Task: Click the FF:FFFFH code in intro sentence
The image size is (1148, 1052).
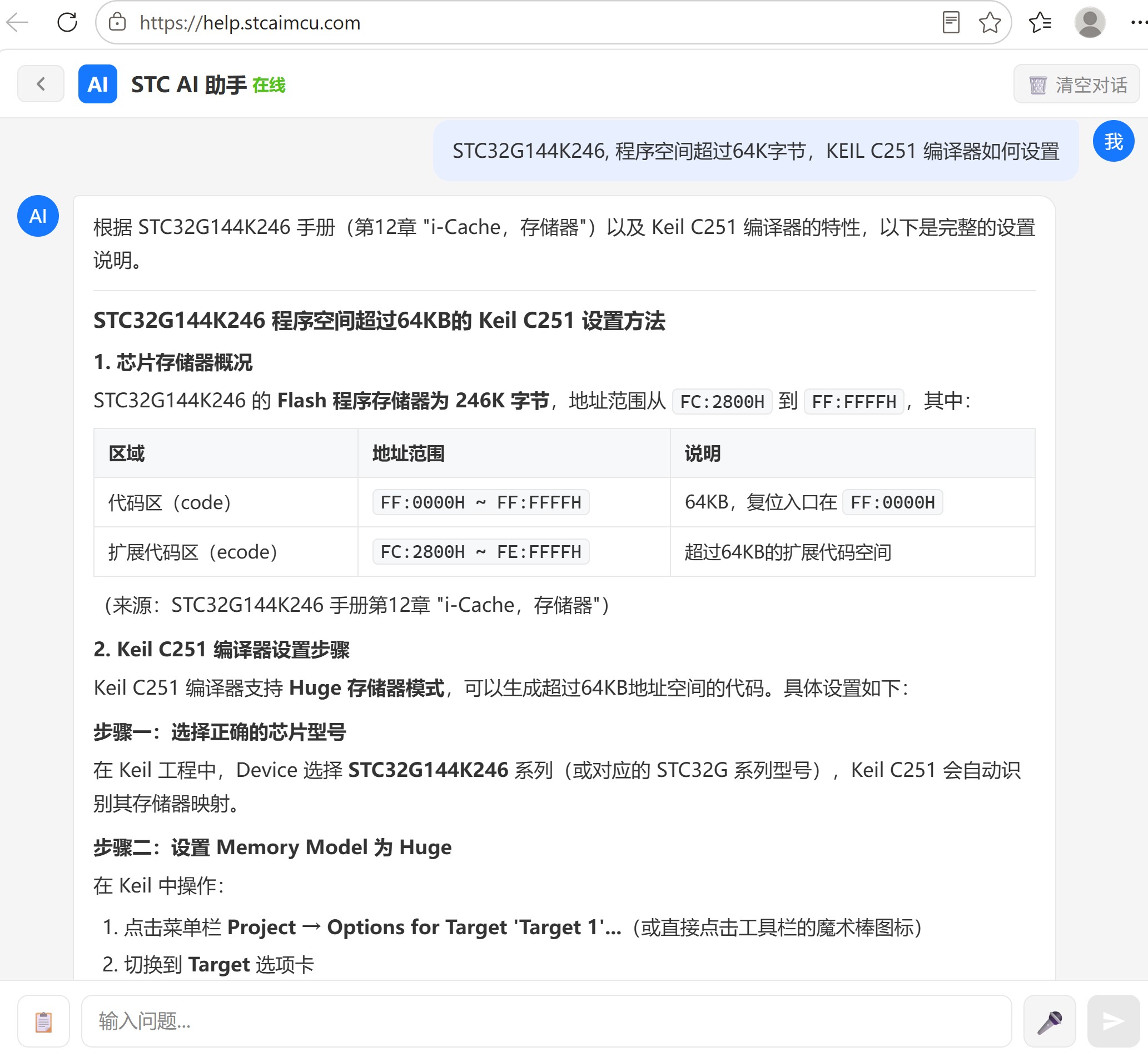Action: point(853,401)
